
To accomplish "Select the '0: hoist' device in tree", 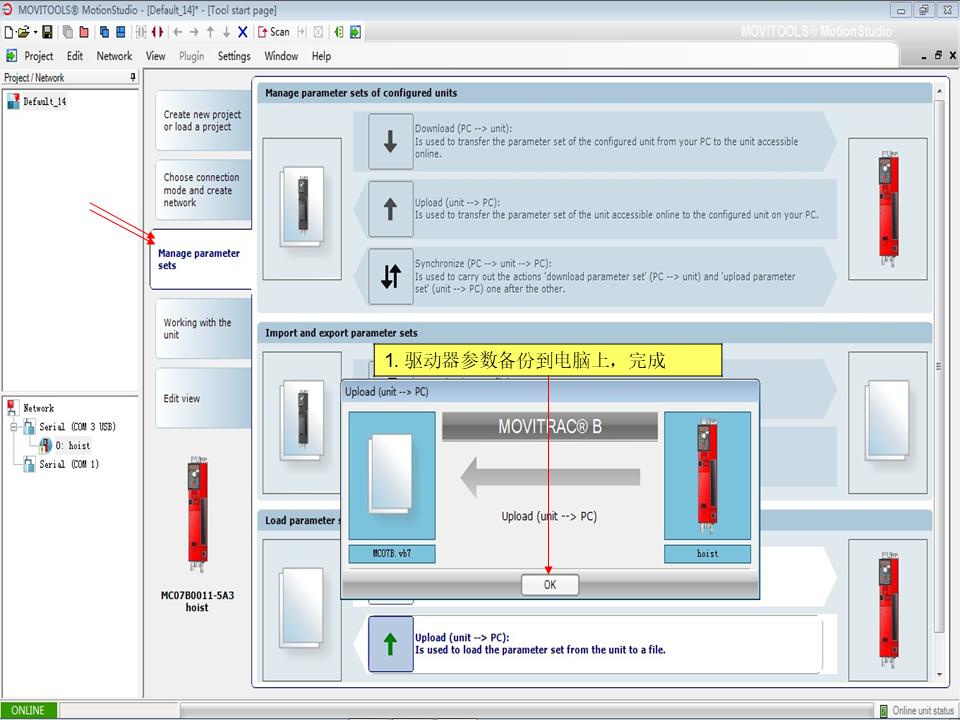I will click(72, 445).
